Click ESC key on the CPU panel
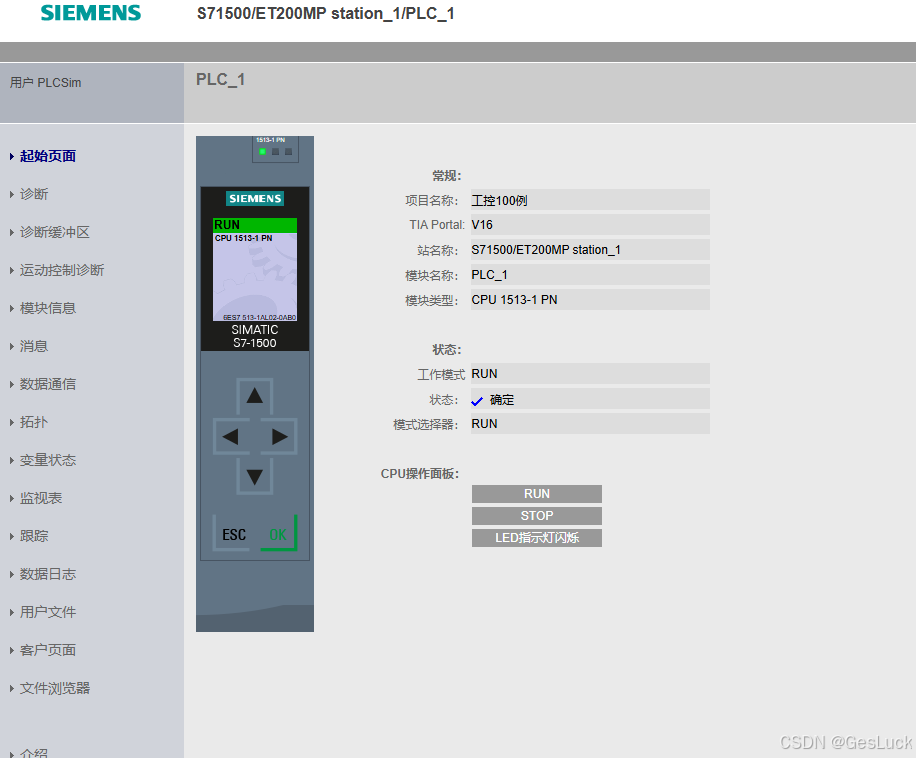This screenshot has width=916, height=758. pyautogui.click(x=234, y=534)
